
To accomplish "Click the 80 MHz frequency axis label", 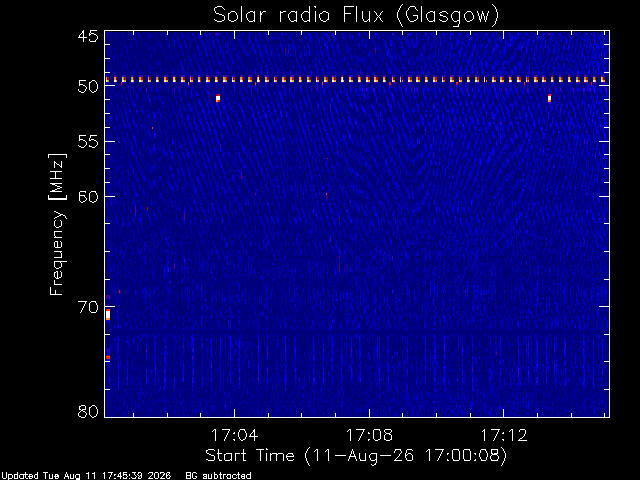I will 88,411.
